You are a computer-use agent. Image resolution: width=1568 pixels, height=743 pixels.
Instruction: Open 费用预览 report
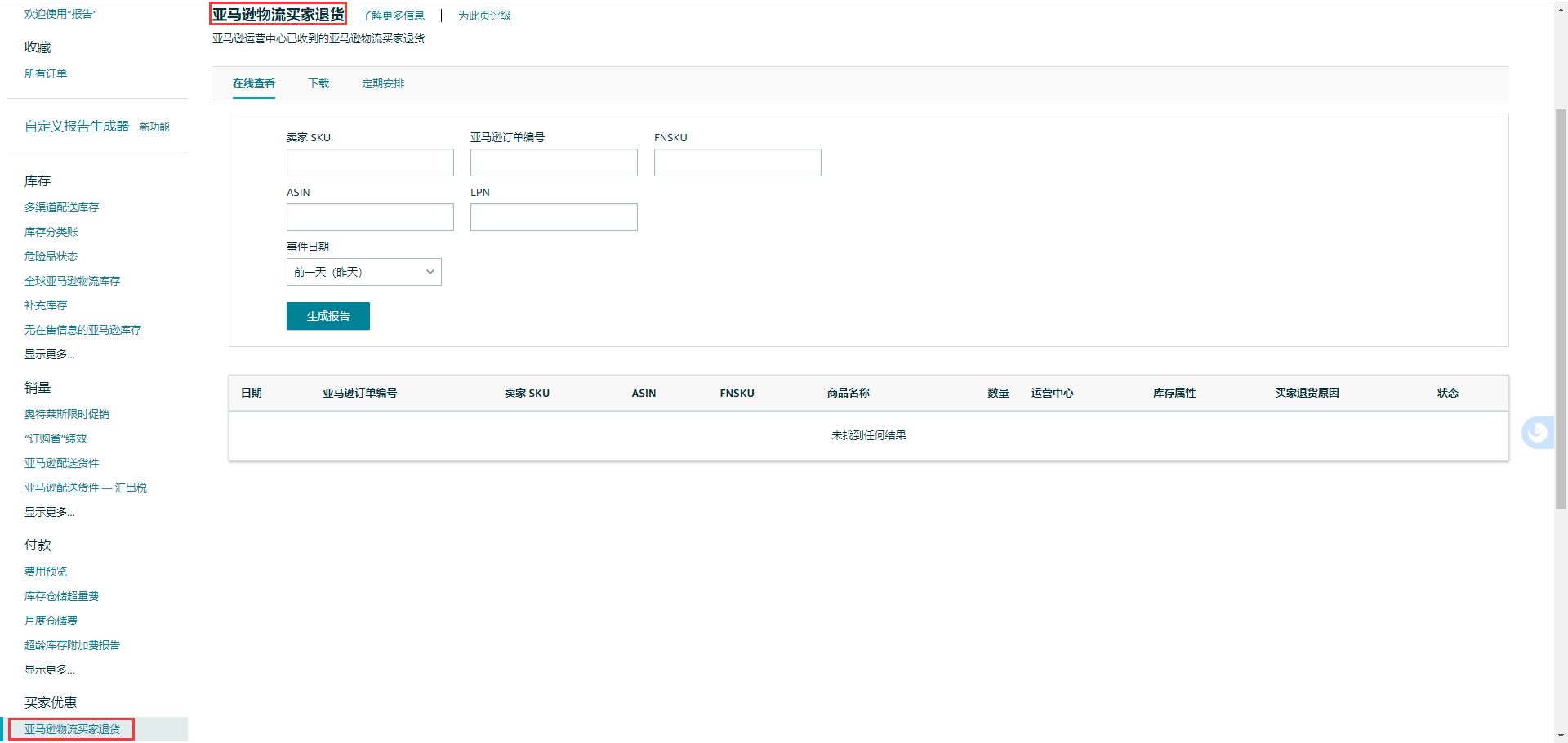[46, 572]
